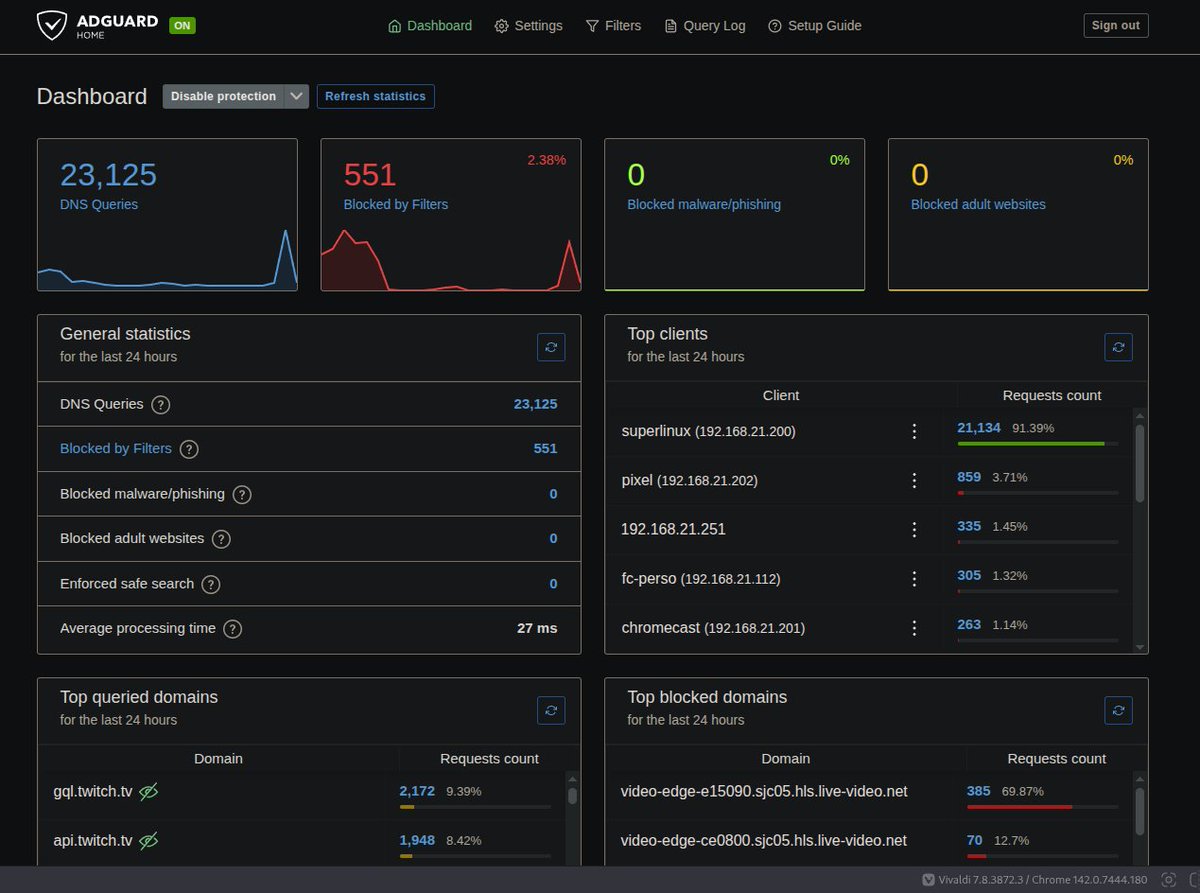Click Top queried domains scrollbar thumb
The height and width of the screenshot is (893, 1200).
coord(572,796)
